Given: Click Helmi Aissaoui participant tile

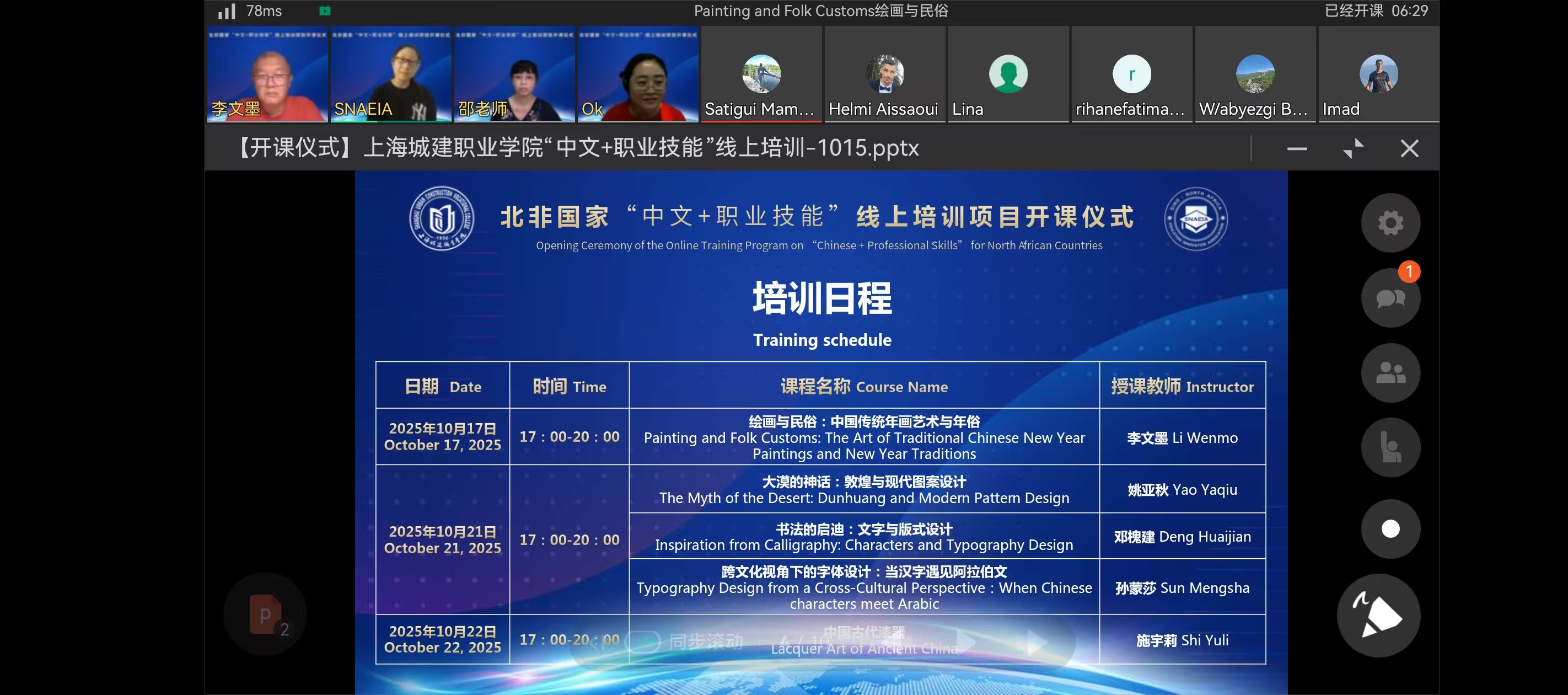Looking at the screenshot, I should coord(884,74).
